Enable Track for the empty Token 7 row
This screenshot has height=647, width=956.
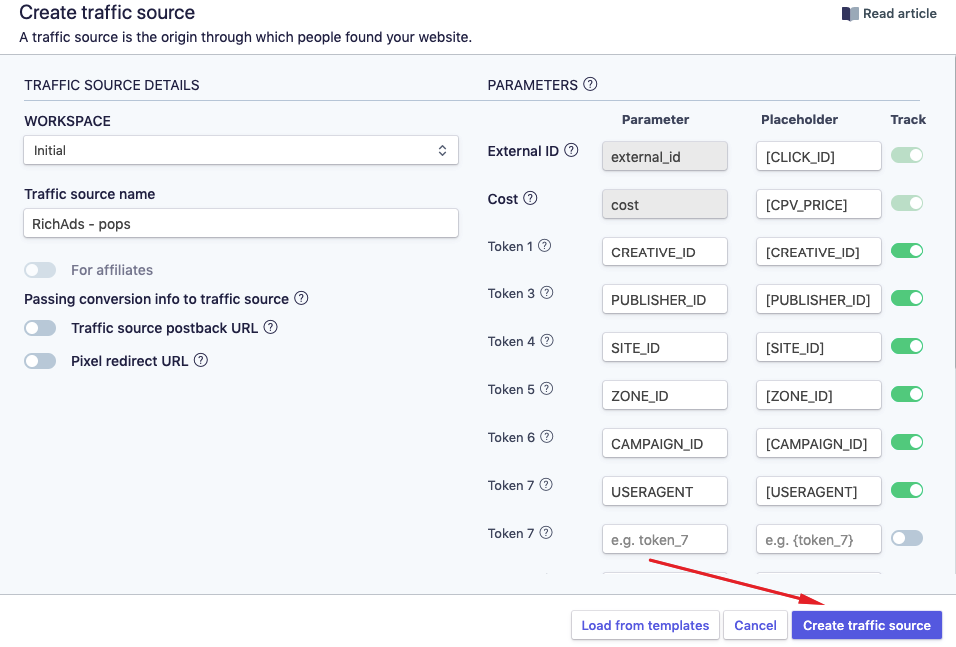pos(907,537)
